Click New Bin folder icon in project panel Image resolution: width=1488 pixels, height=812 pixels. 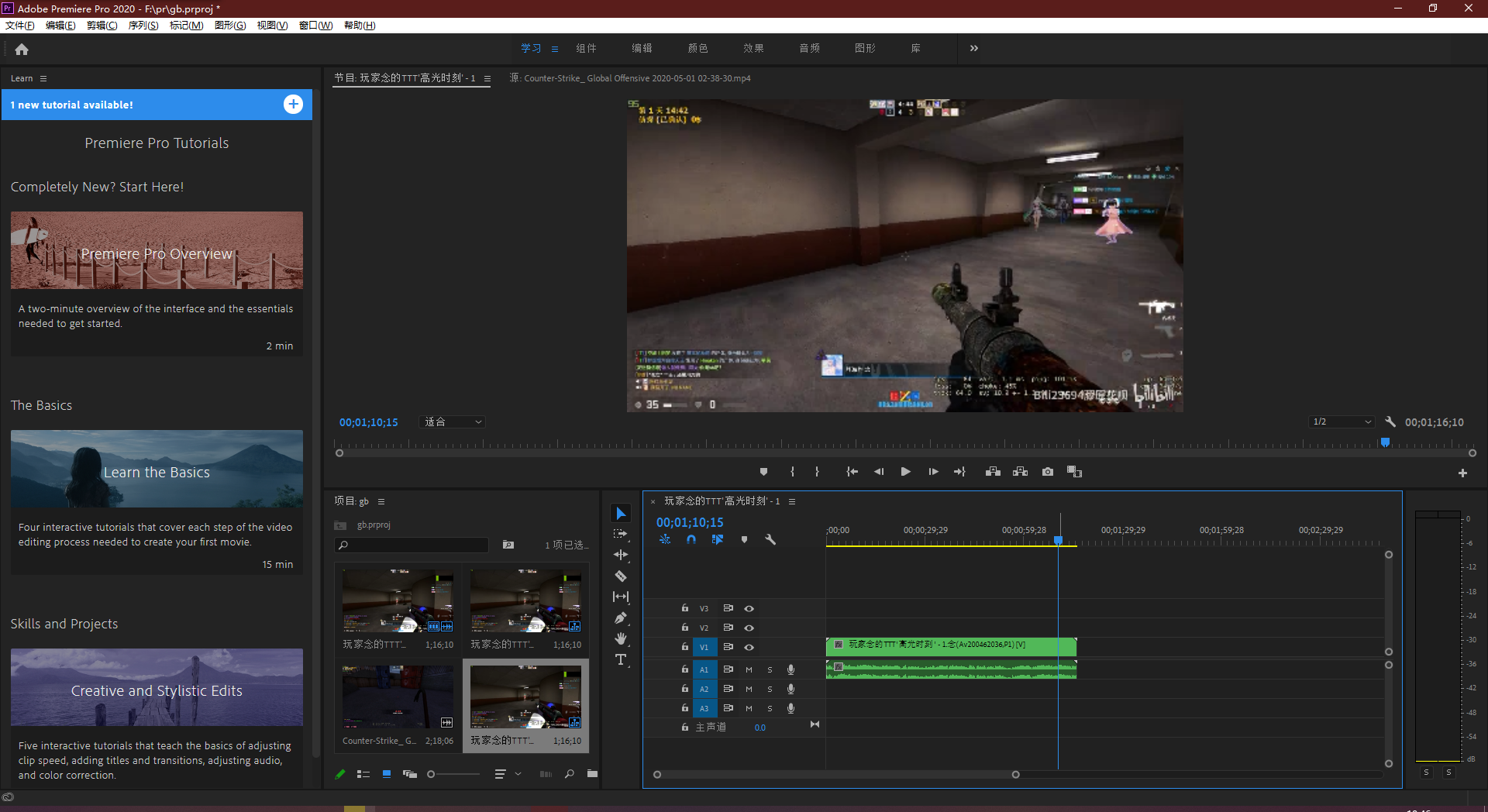coord(592,774)
